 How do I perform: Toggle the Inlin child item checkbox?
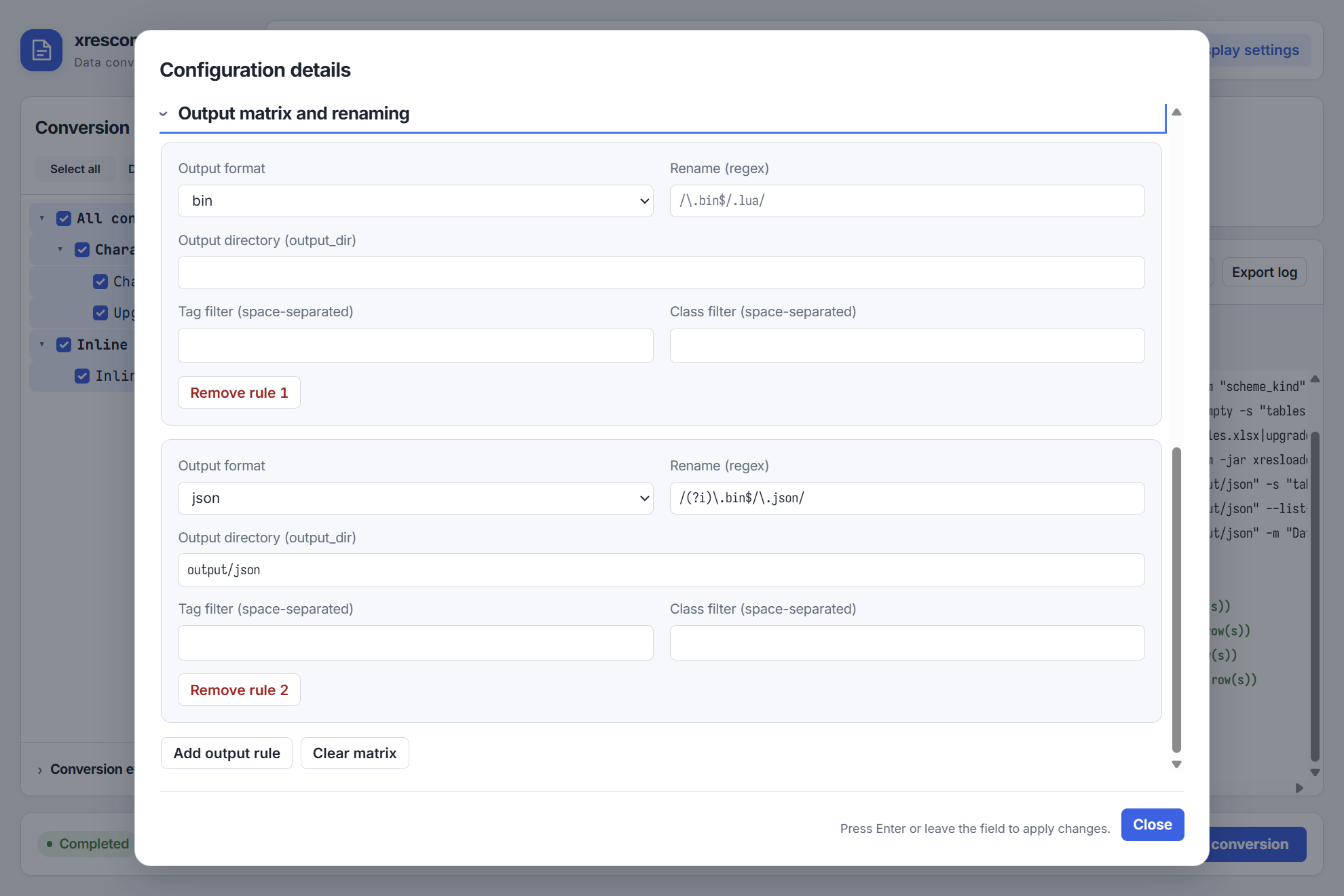(x=82, y=376)
